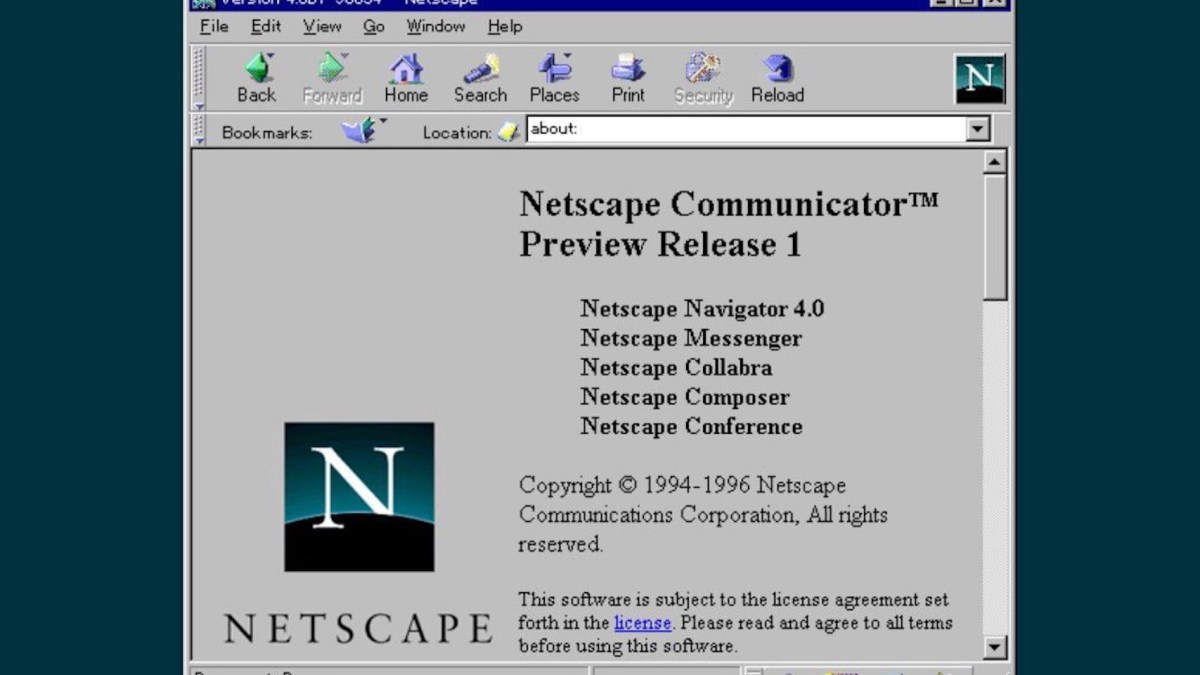Click the Netscape Composer text
Screen dimensions: 1200x675
[x=685, y=397]
